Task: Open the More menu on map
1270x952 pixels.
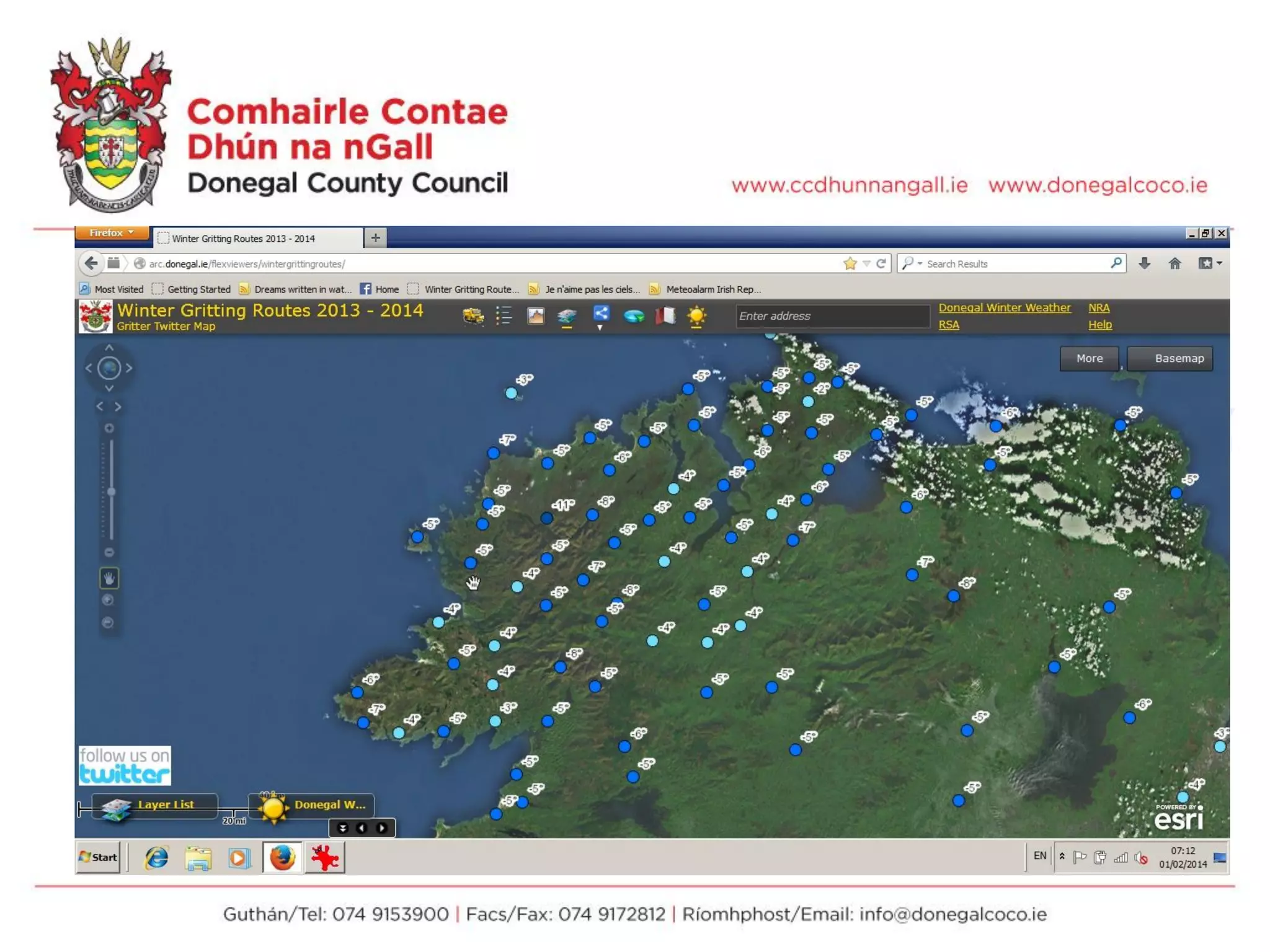Action: click(1089, 358)
